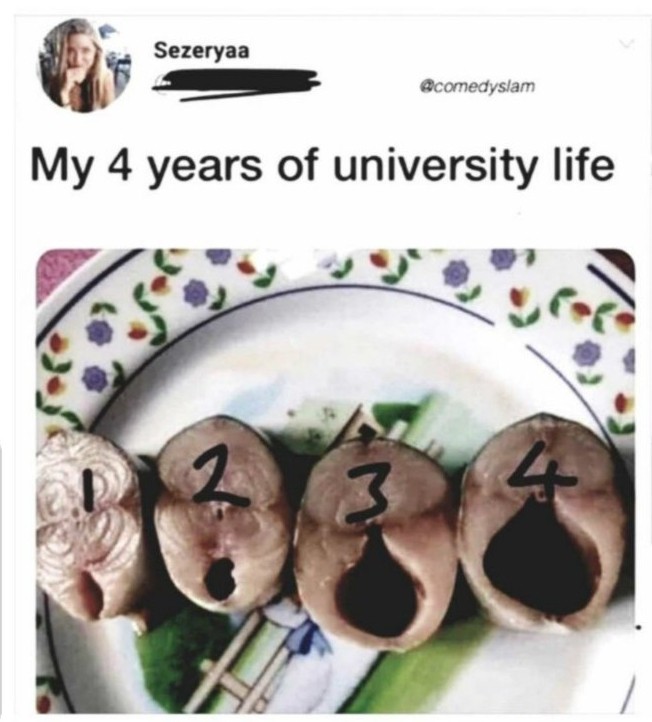Click the @comedyslam watermark

478,86
